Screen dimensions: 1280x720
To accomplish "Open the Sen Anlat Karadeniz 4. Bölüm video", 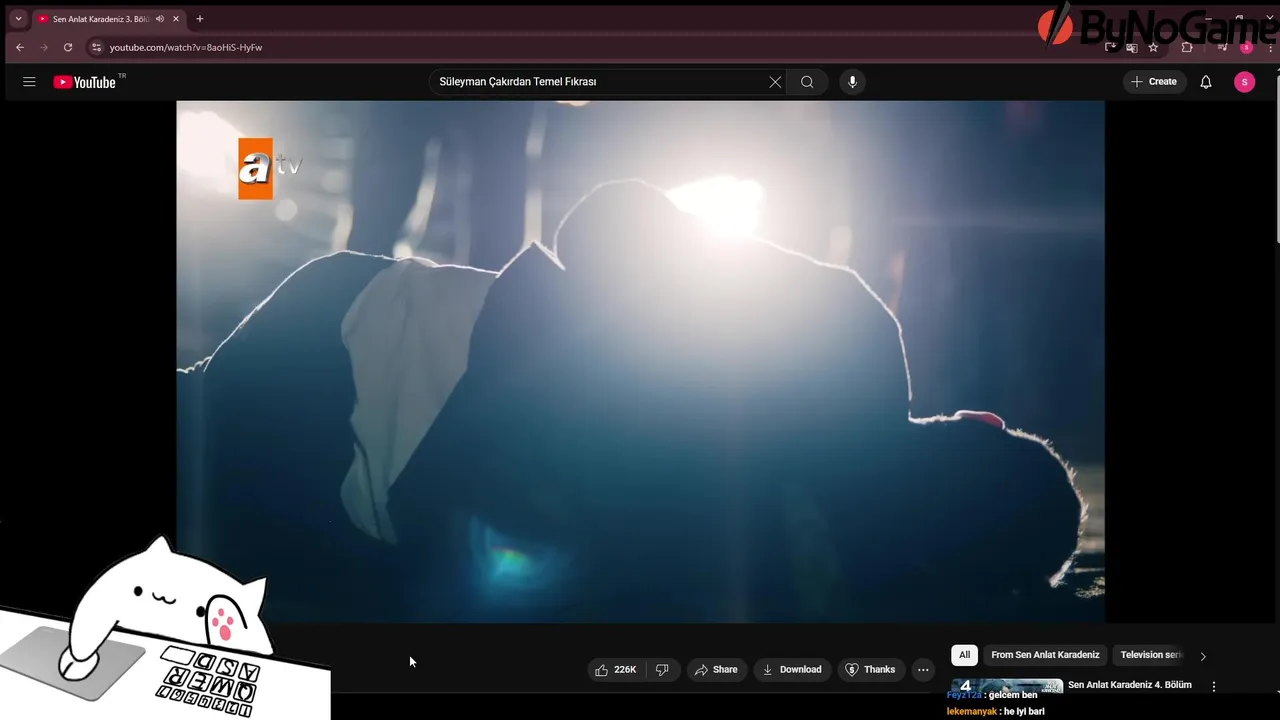I will click(1129, 685).
